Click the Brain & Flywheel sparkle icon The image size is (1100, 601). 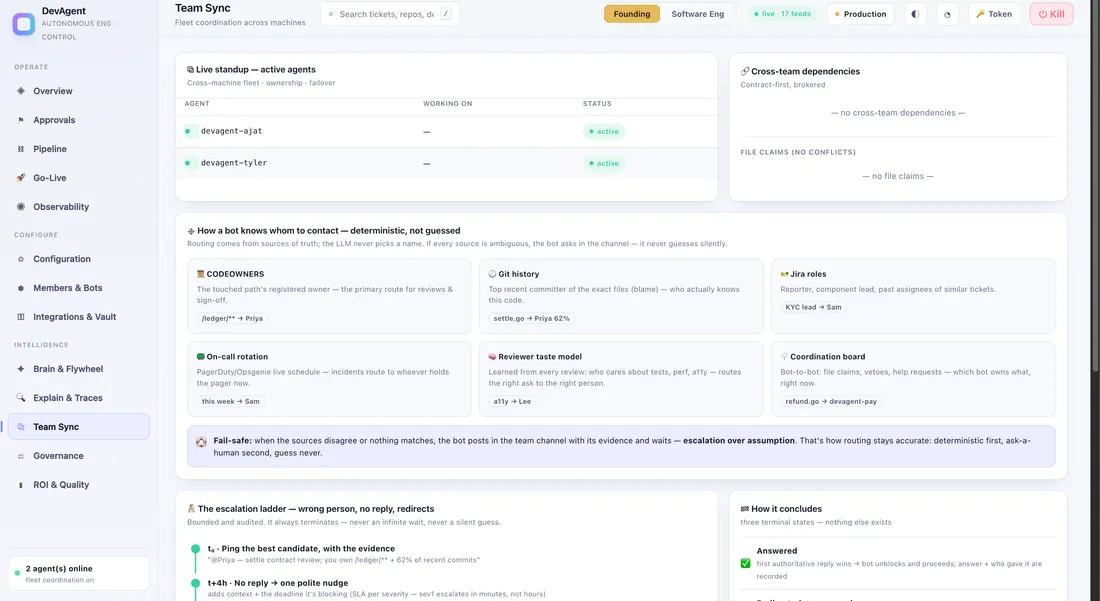(x=20, y=369)
